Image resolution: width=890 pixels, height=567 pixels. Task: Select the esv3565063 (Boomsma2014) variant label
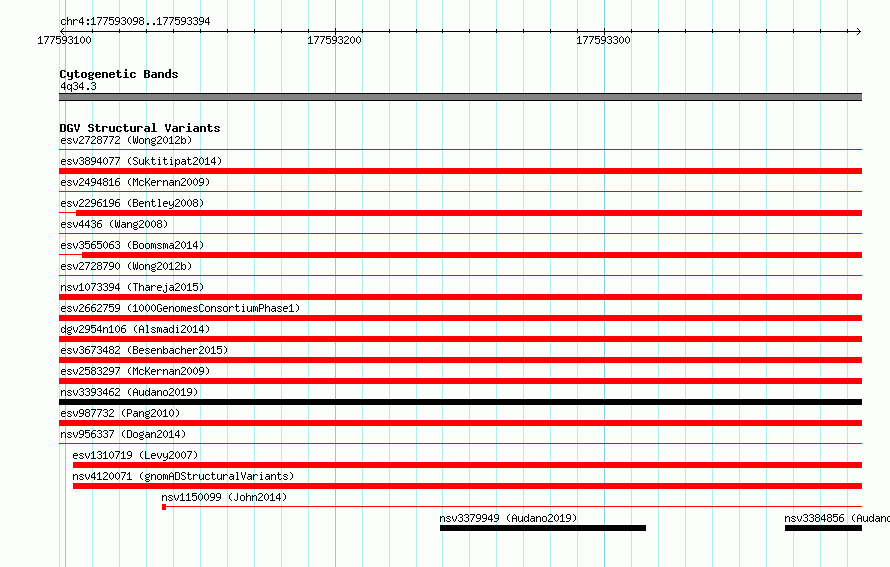pos(132,245)
